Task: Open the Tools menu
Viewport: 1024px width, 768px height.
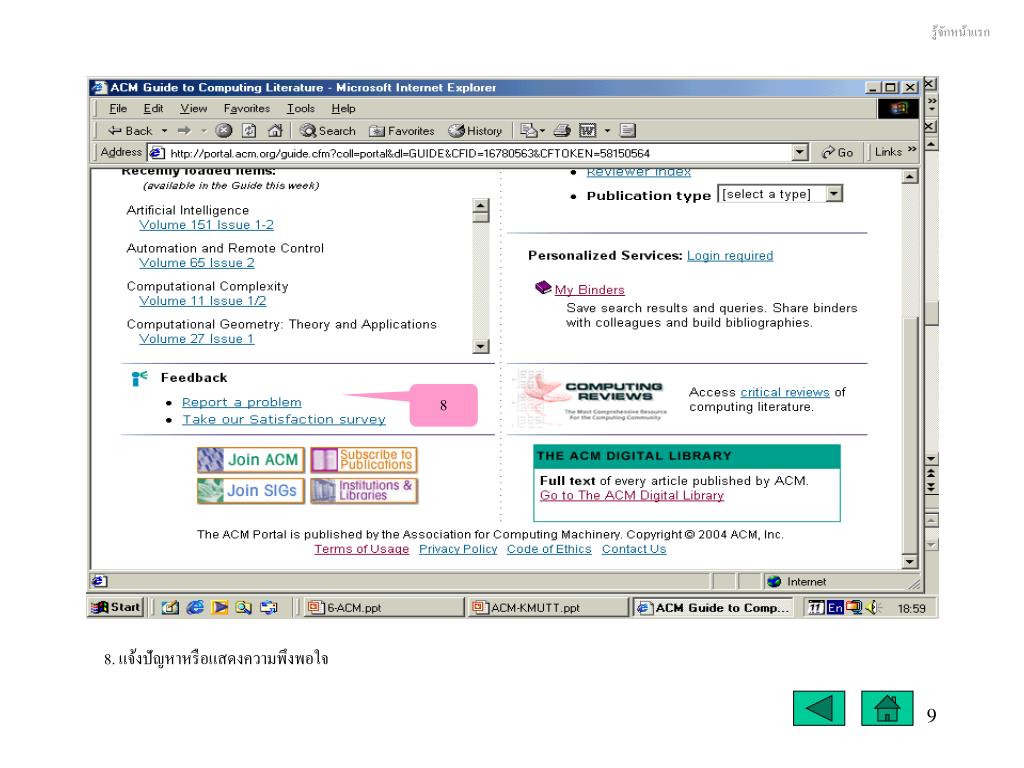Action: [x=300, y=108]
